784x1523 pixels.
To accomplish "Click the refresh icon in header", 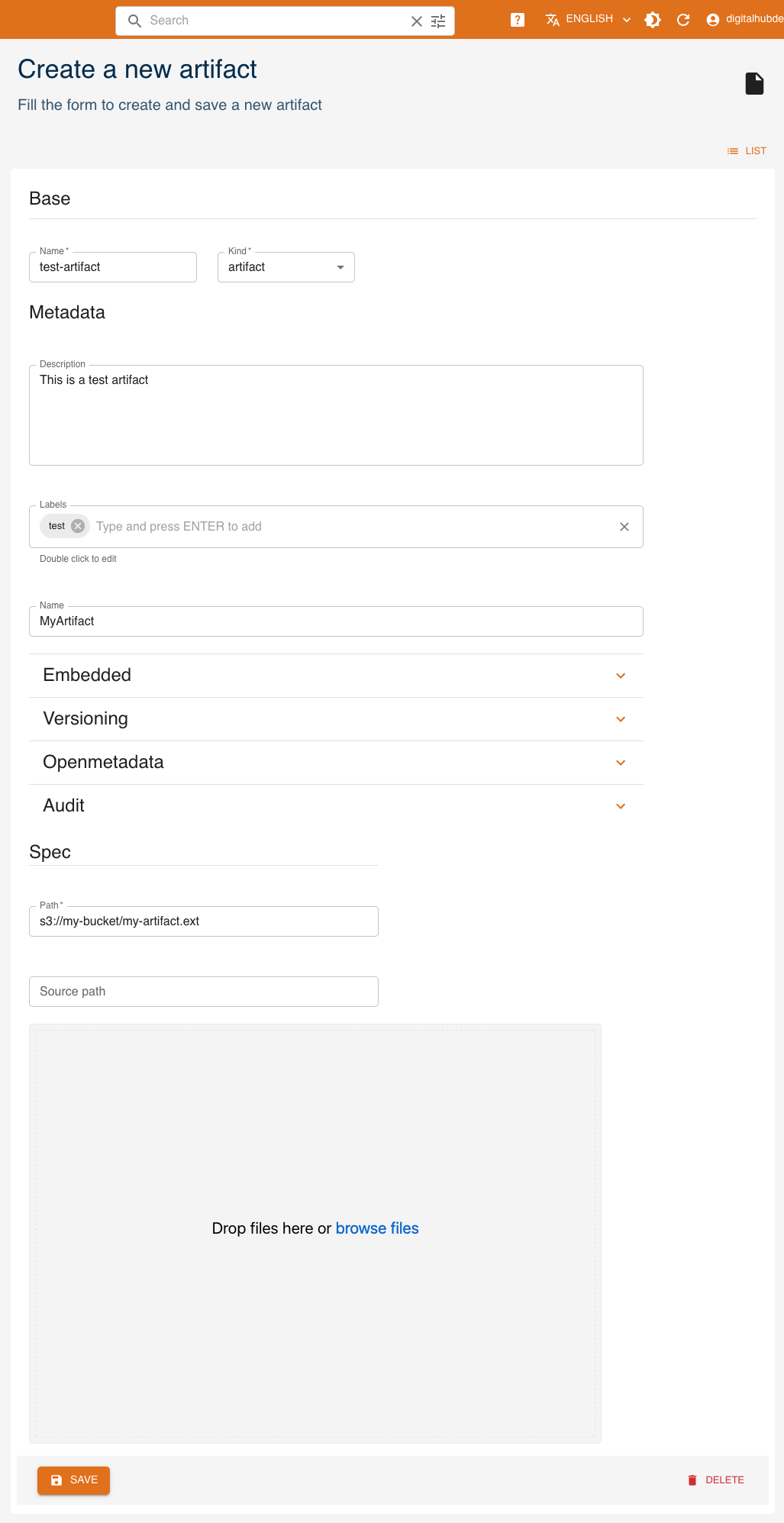I will (x=683, y=20).
